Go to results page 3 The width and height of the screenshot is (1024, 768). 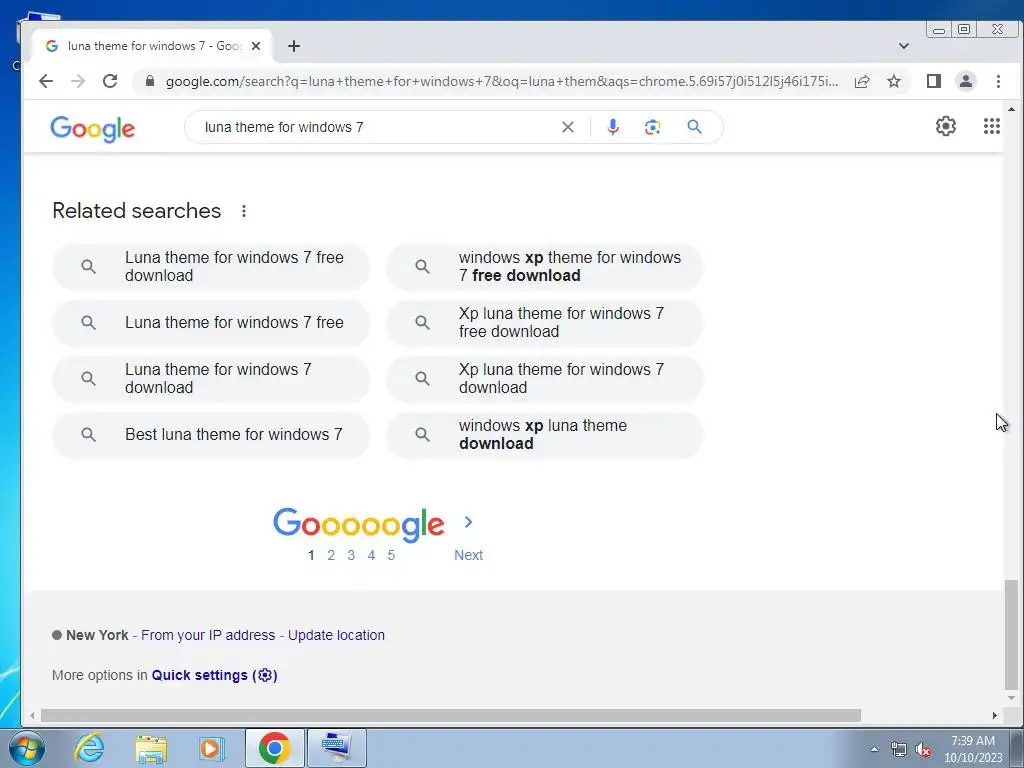(x=351, y=555)
